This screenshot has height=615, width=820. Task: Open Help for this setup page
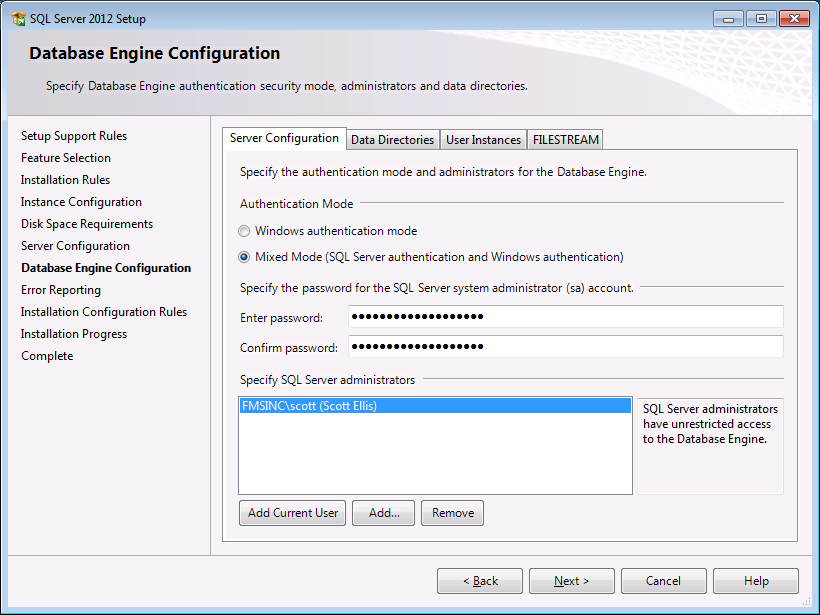click(x=755, y=580)
